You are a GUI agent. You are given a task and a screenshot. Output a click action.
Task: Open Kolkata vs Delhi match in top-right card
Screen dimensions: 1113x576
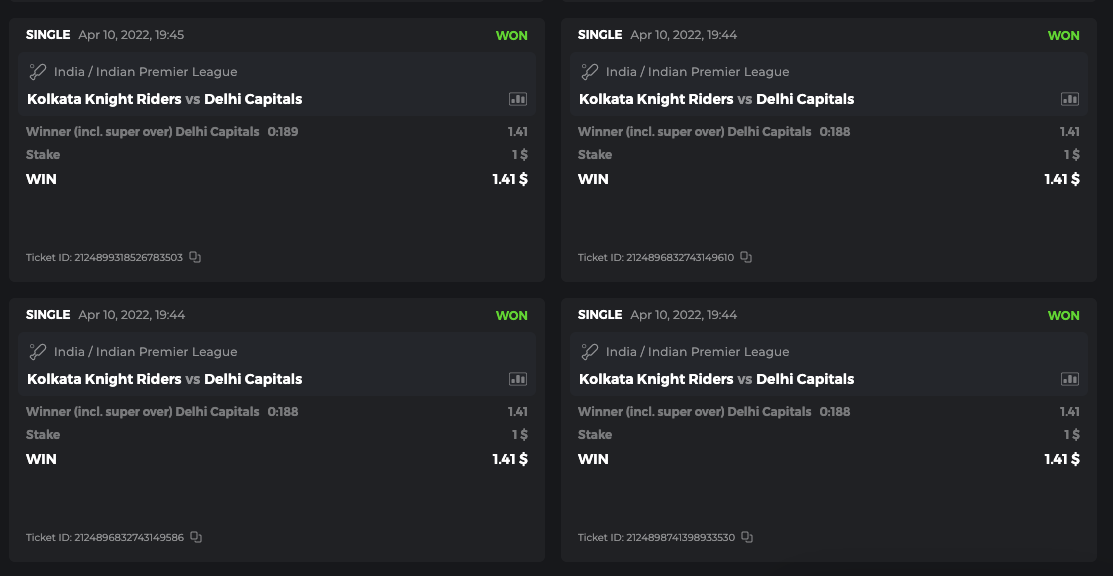pos(716,99)
